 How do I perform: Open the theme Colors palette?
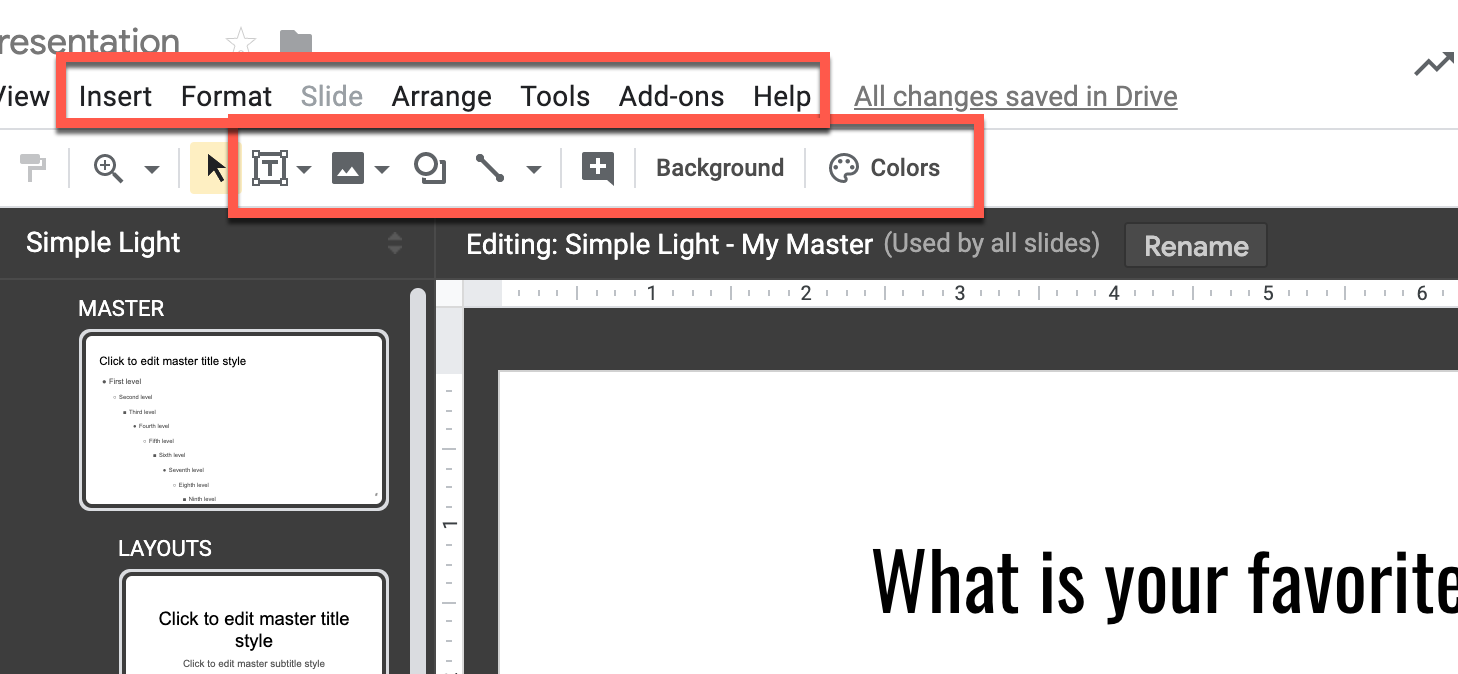[x=884, y=167]
